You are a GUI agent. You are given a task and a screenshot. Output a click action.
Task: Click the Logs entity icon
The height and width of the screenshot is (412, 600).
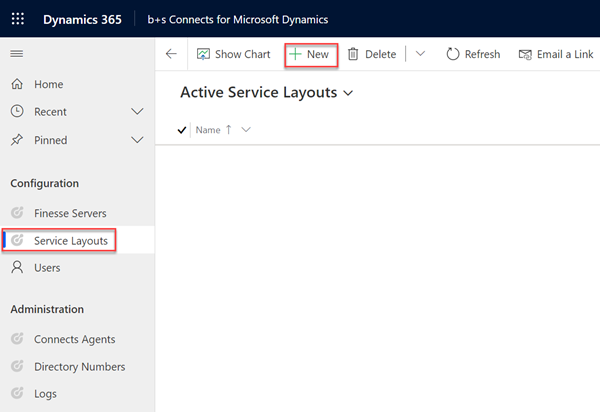tap(17, 393)
